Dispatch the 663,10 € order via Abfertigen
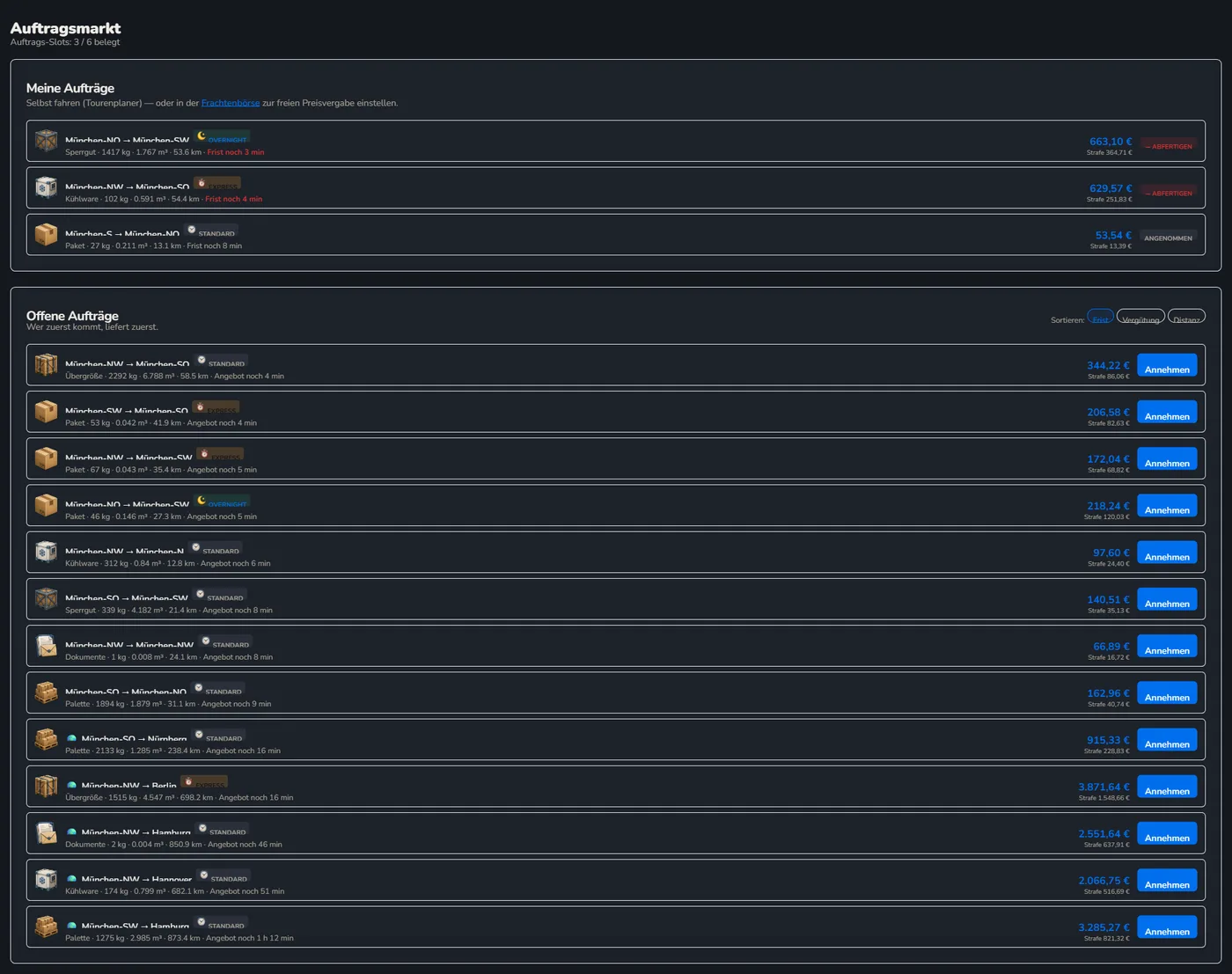1232x974 pixels. click(x=1169, y=145)
